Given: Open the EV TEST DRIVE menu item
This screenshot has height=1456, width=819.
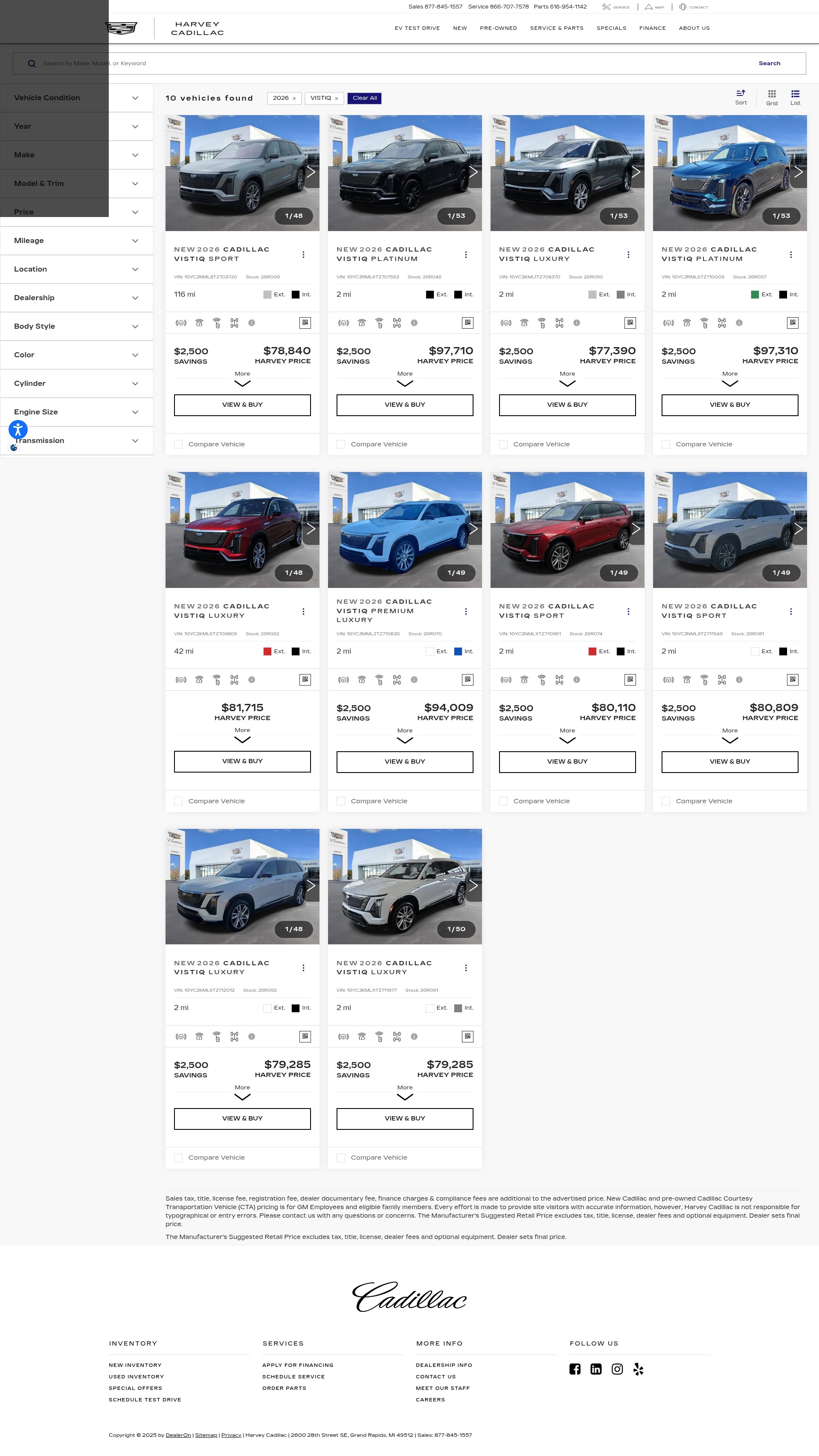Looking at the screenshot, I should tap(417, 28).
